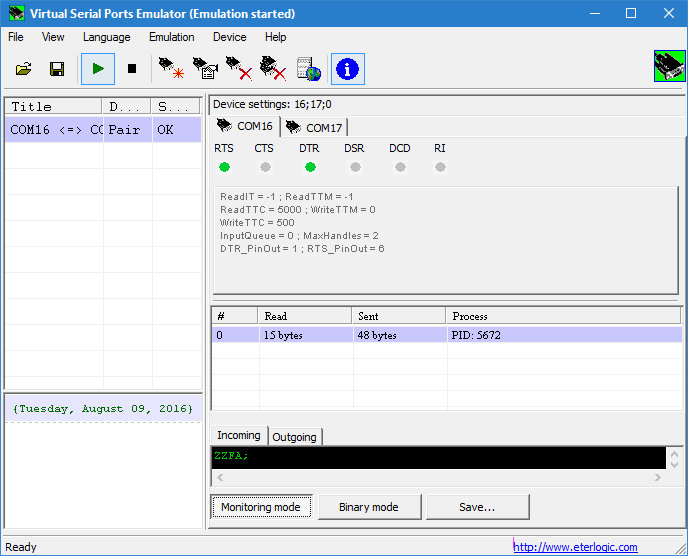688x556 pixels.
Task: Toggle the CTS signal indicator
Action: (x=265, y=167)
